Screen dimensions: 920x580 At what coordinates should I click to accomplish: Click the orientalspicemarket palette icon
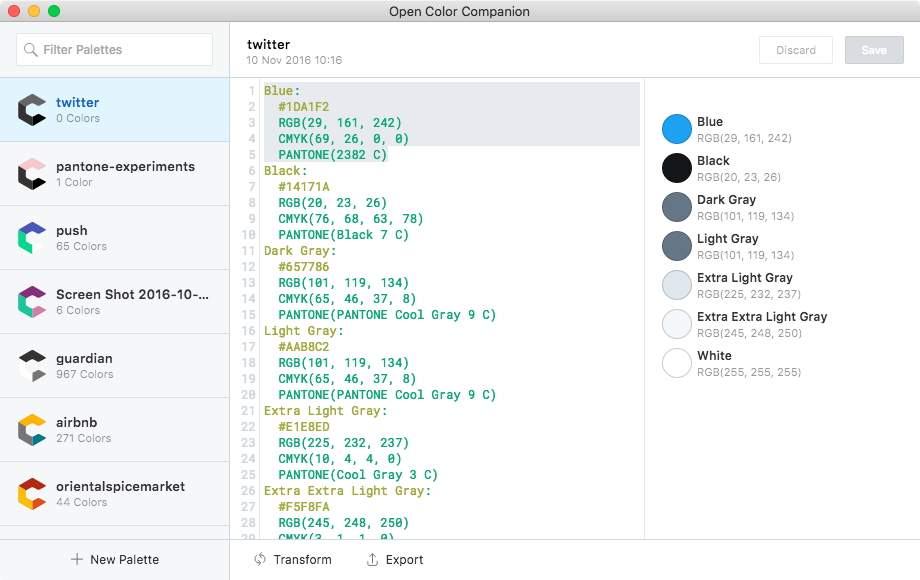32,493
